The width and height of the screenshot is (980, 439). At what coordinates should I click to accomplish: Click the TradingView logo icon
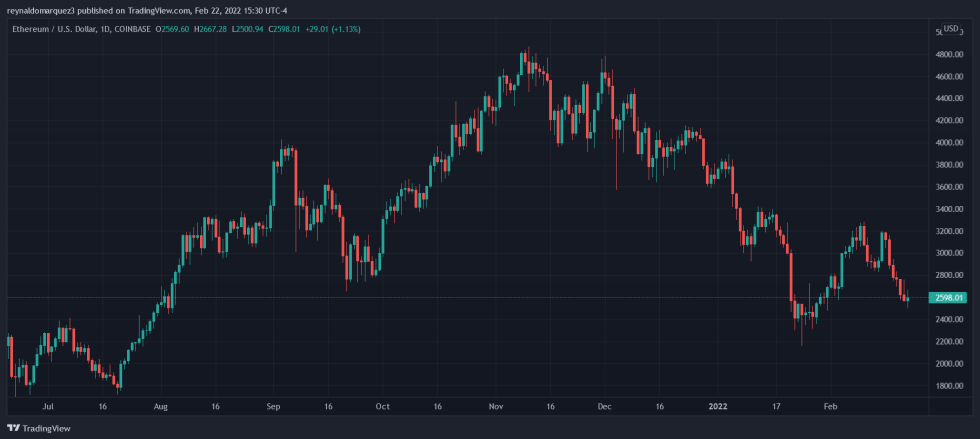(12, 429)
